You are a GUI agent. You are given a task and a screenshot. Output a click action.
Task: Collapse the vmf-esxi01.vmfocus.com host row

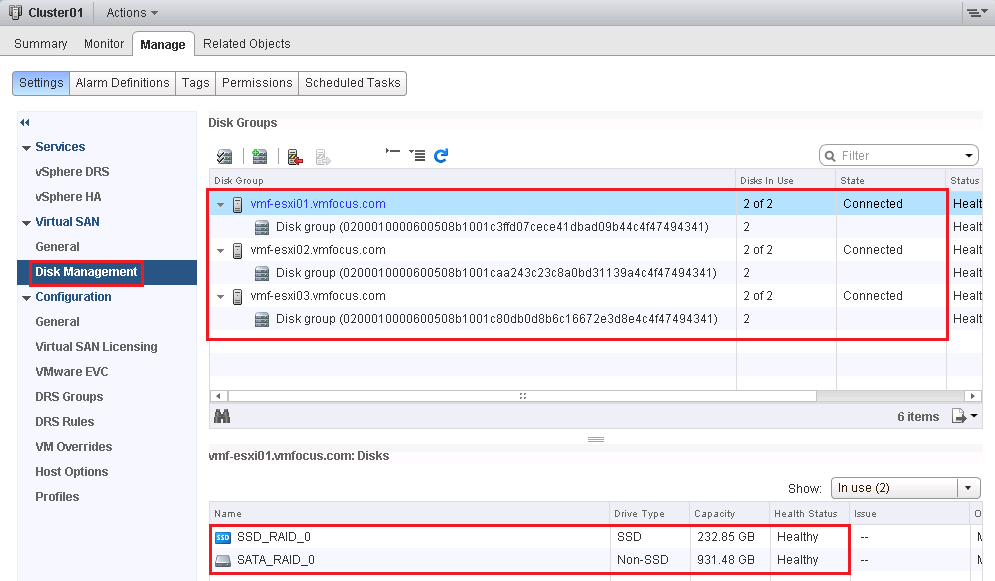(221, 204)
